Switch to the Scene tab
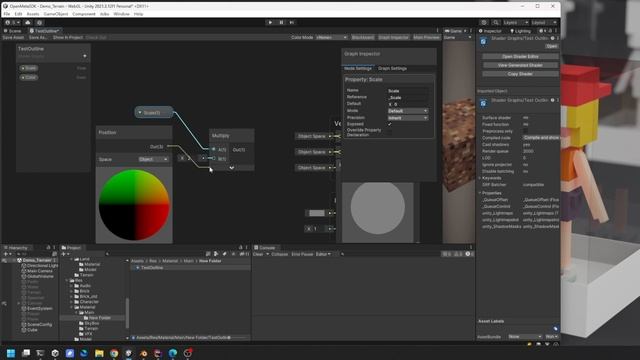The height and width of the screenshot is (360, 640). tap(13, 31)
